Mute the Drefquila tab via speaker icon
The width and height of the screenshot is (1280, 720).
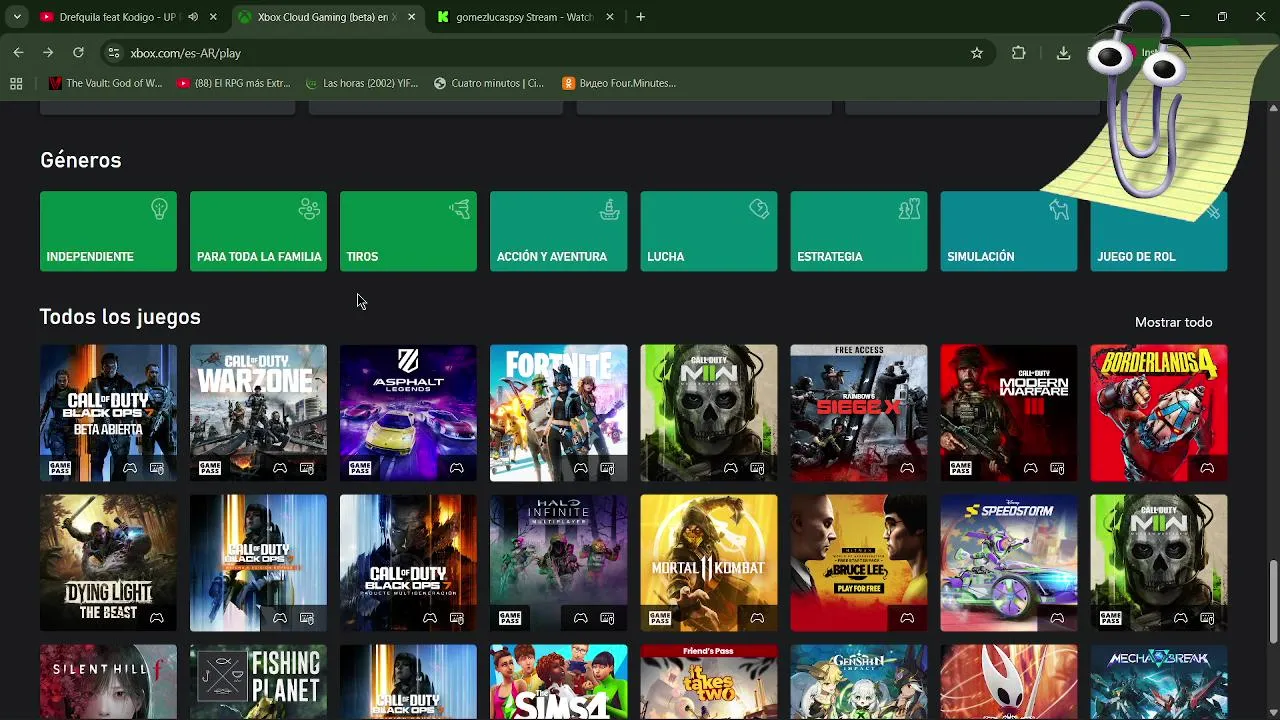pos(193,17)
